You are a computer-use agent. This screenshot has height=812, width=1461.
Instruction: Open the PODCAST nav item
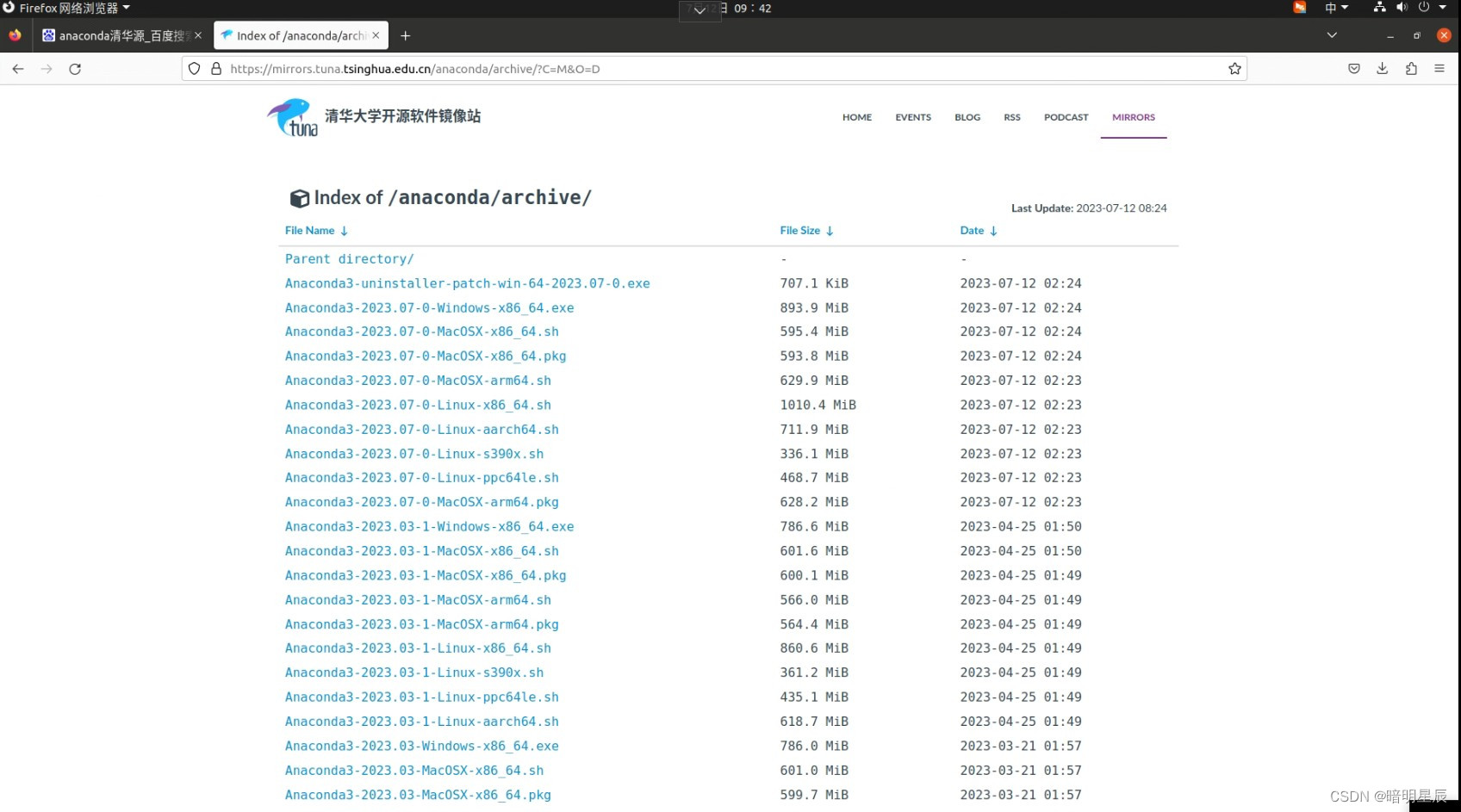(1066, 117)
